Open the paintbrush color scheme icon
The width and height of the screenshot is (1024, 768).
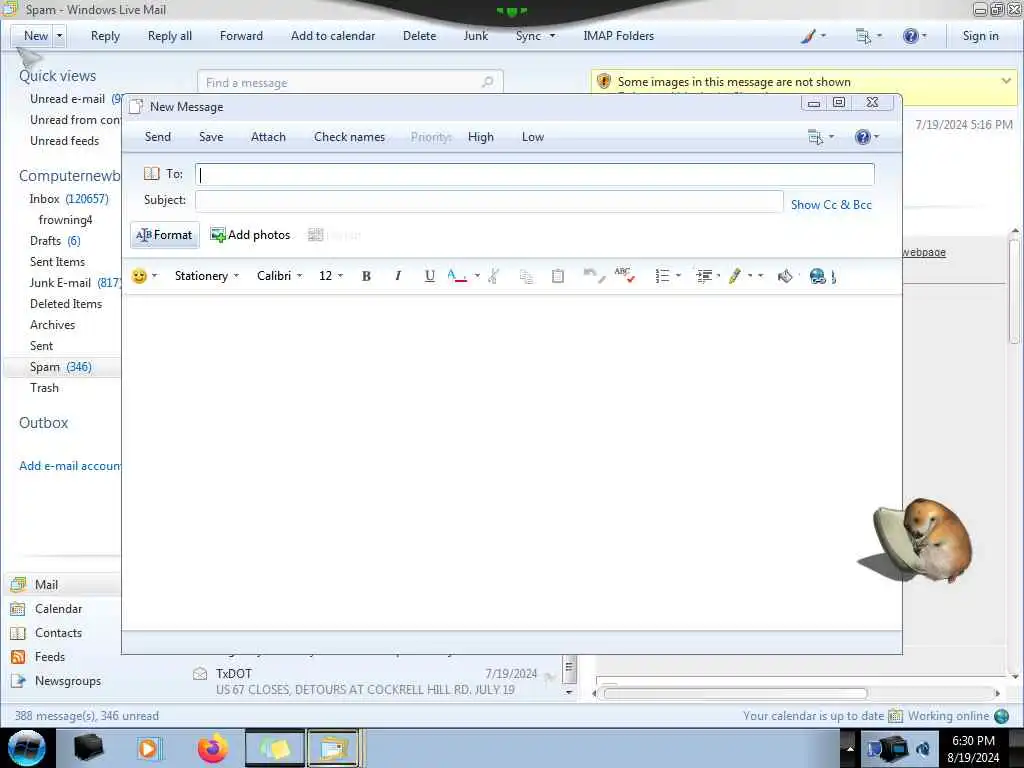(x=808, y=36)
